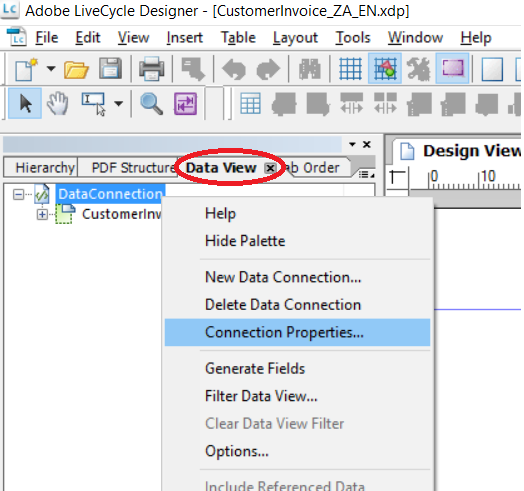Choose Delete Data Connection menu item

coord(283,304)
